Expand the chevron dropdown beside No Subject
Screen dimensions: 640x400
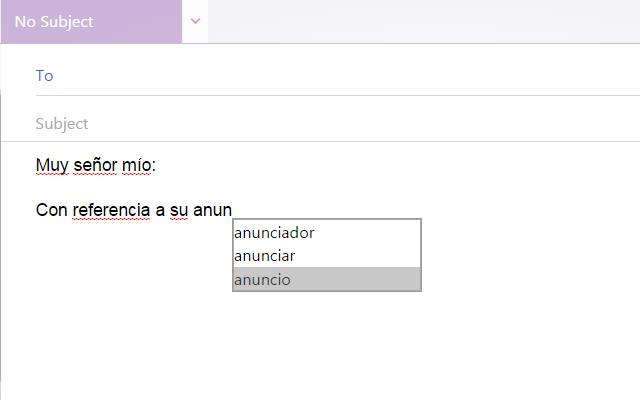195,21
